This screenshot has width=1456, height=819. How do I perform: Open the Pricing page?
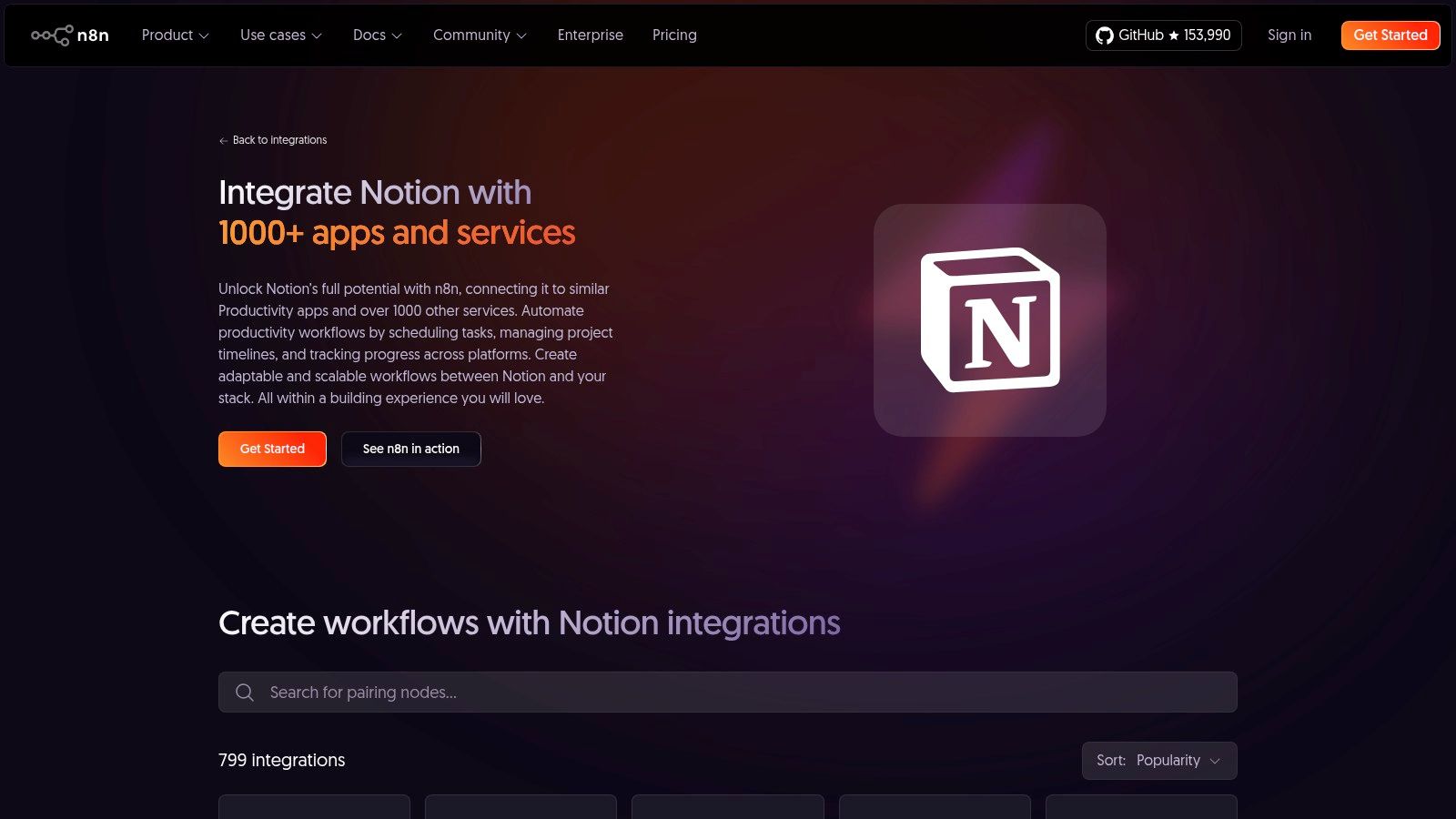[674, 35]
